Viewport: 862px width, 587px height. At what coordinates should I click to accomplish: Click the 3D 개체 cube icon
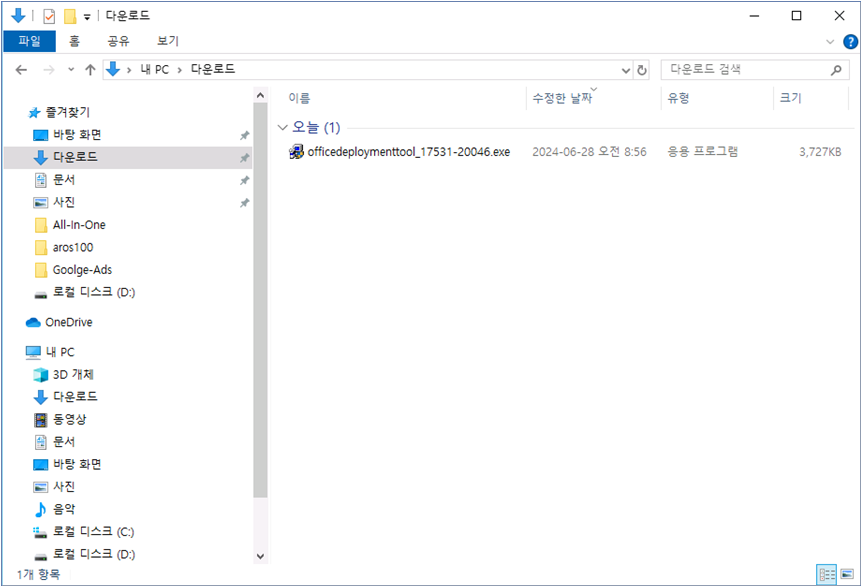40,375
